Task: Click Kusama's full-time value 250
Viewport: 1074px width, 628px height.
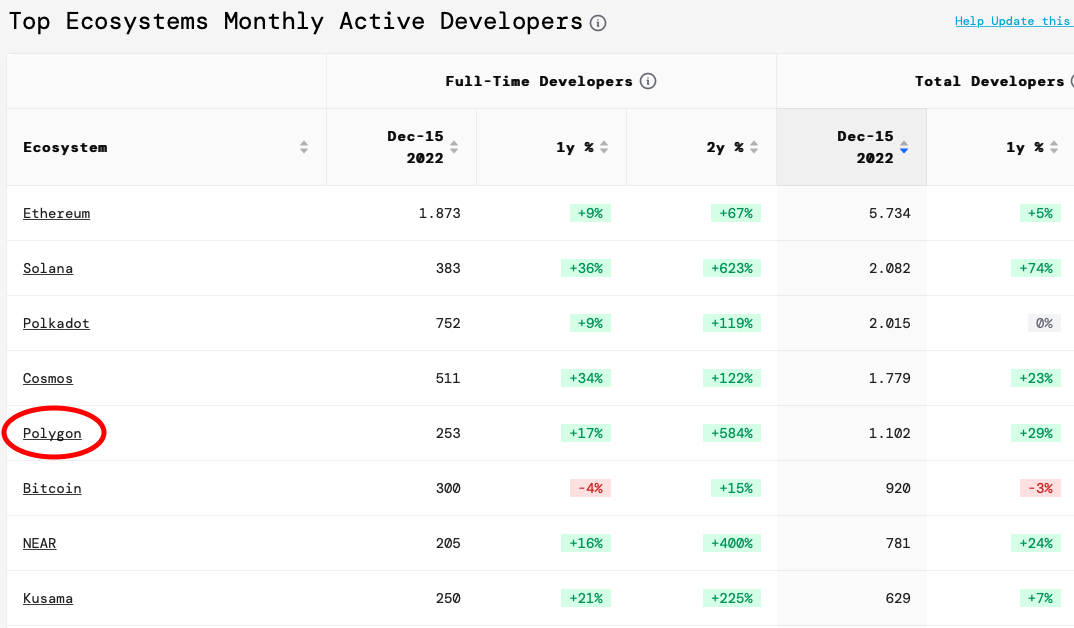Action: click(x=448, y=599)
